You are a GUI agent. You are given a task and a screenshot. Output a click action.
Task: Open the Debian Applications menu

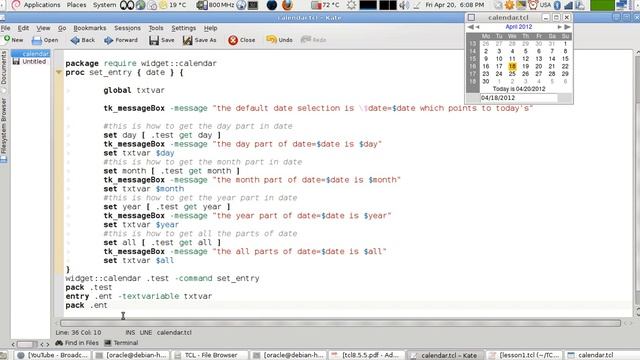tap(36, 5)
